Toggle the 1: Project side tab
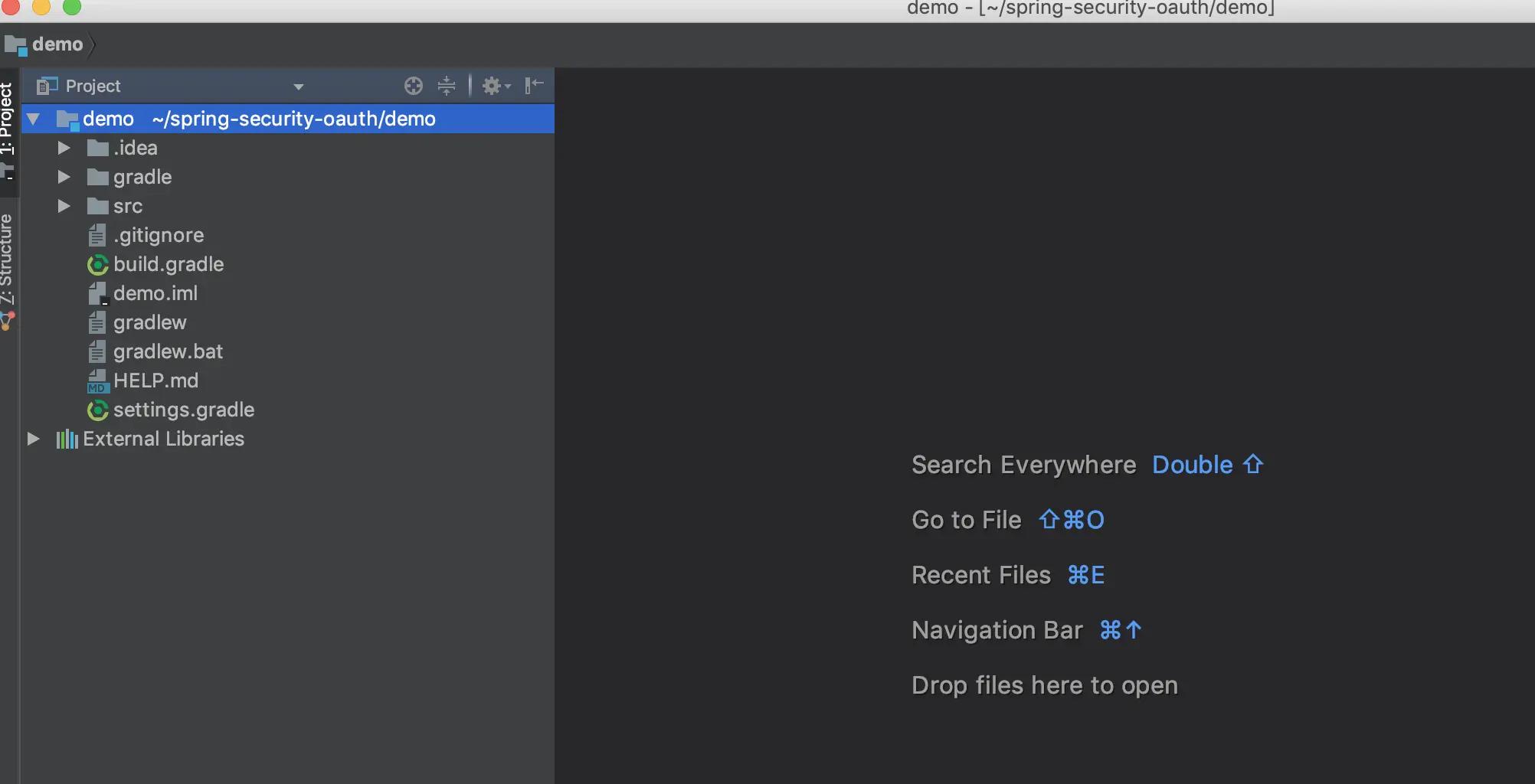 (8, 122)
